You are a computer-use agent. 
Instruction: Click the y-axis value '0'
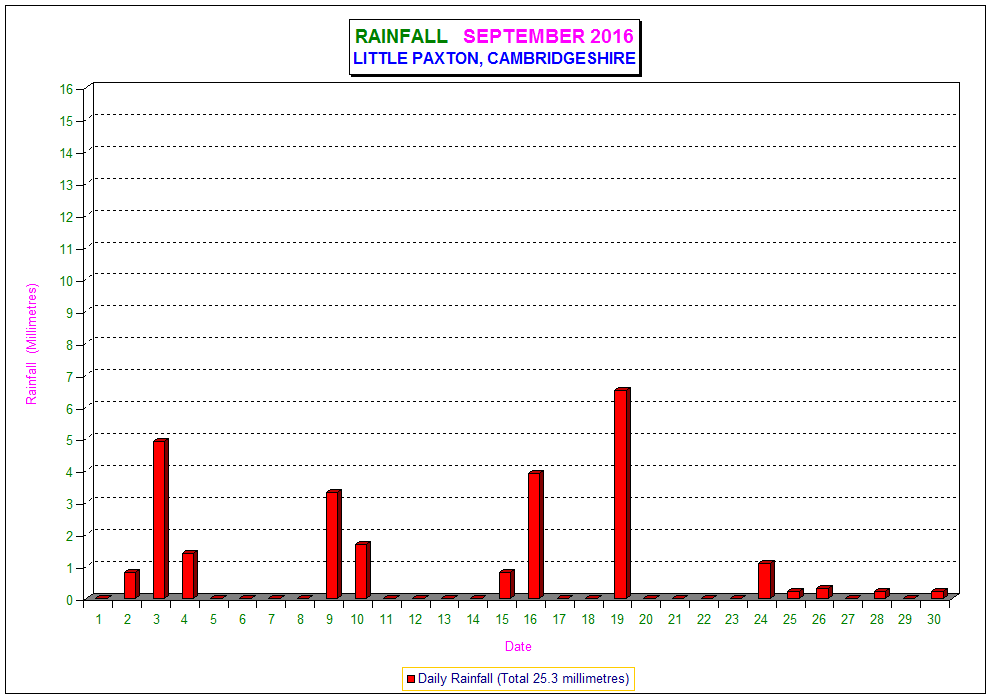tap(70, 600)
